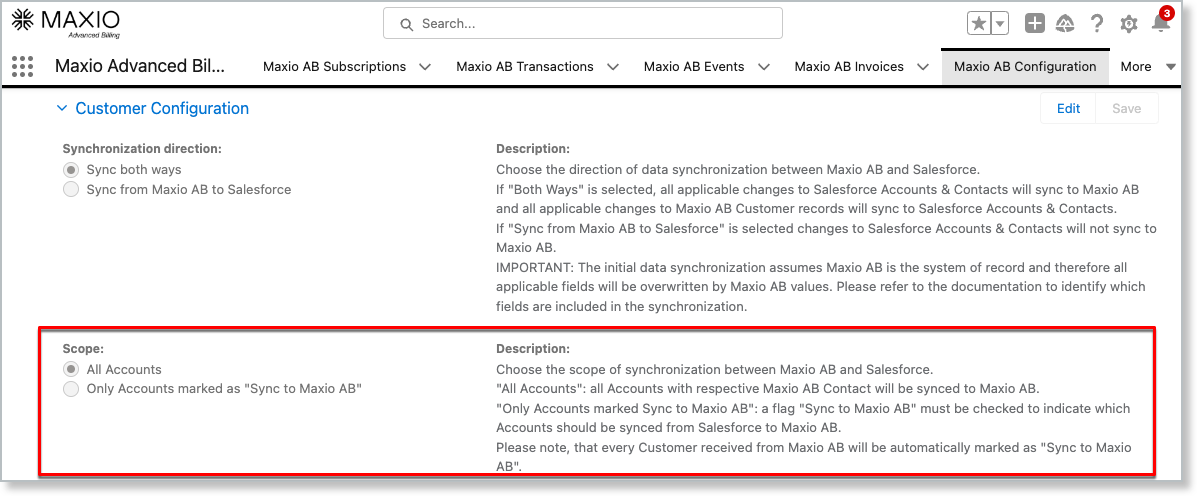
Task: Click into the global Search field
Action: [x=583, y=23]
